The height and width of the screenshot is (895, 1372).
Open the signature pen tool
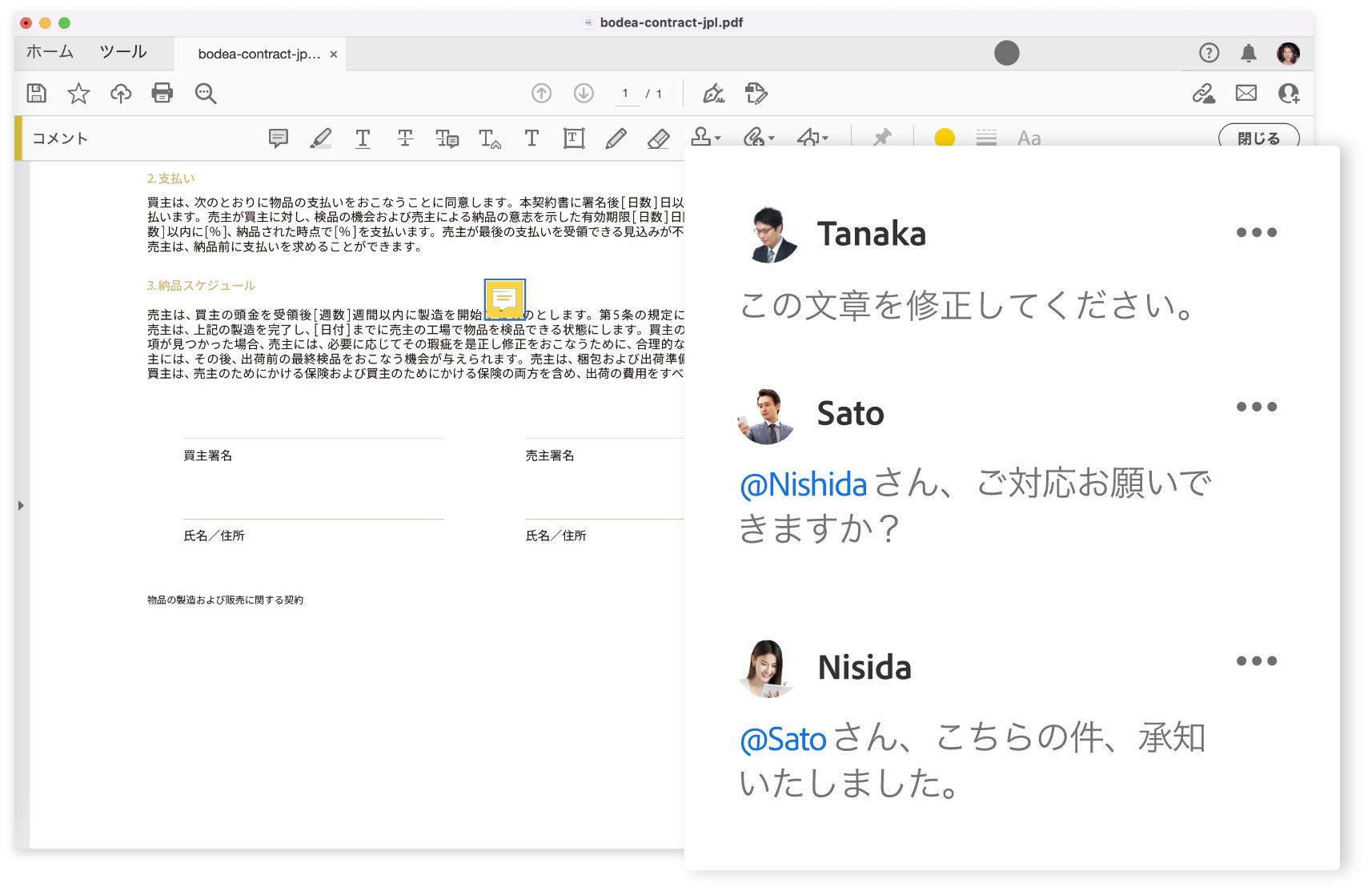pos(713,94)
